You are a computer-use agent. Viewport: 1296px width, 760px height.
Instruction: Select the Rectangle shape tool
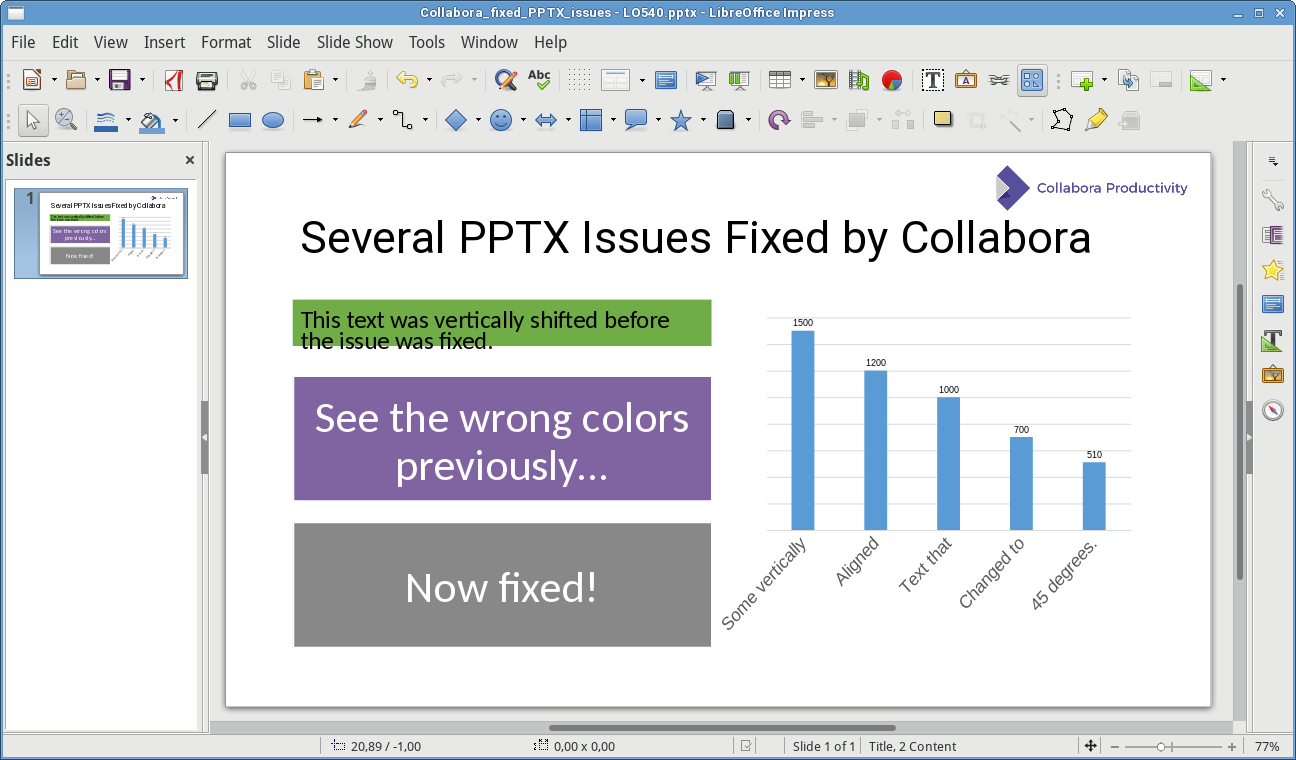(240, 120)
